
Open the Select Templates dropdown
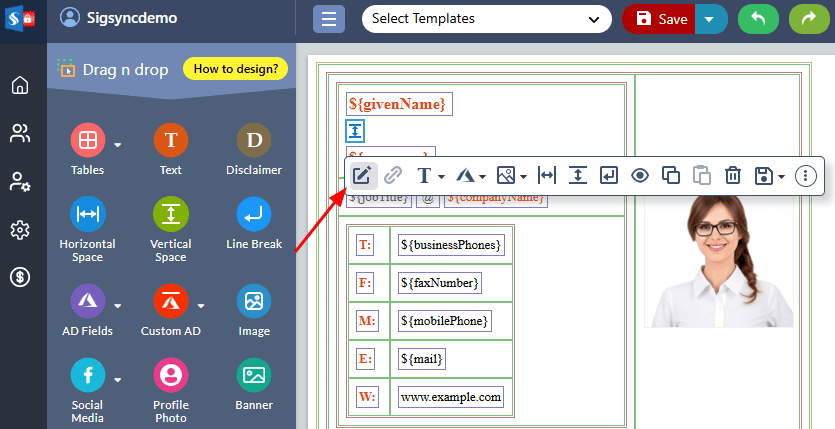[486, 19]
